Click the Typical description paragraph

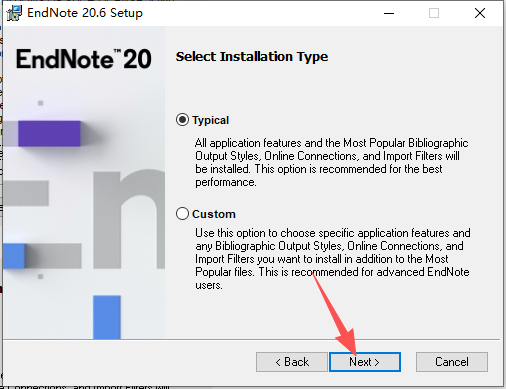[332, 162]
